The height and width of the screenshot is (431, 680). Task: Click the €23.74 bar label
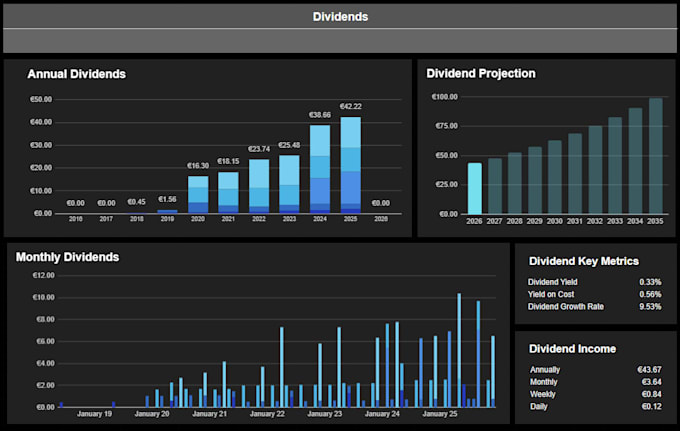(259, 149)
